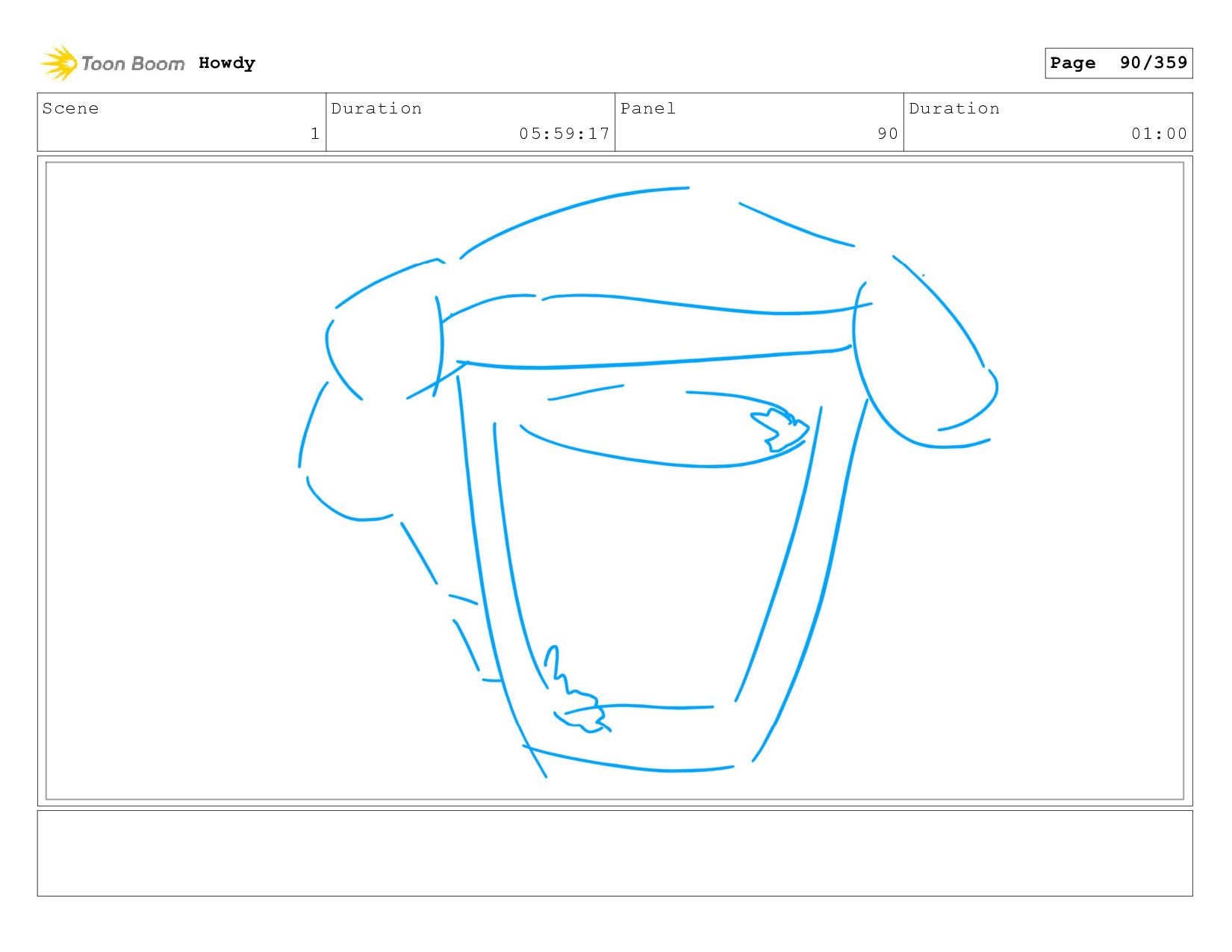Select the 'Howdy' project title text
Image resolution: width=1232 pixels, height=952 pixels.
(227, 63)
